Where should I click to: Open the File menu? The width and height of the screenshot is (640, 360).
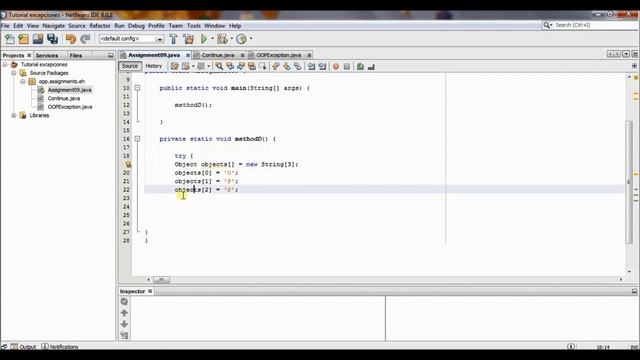(x=5, y=26)
